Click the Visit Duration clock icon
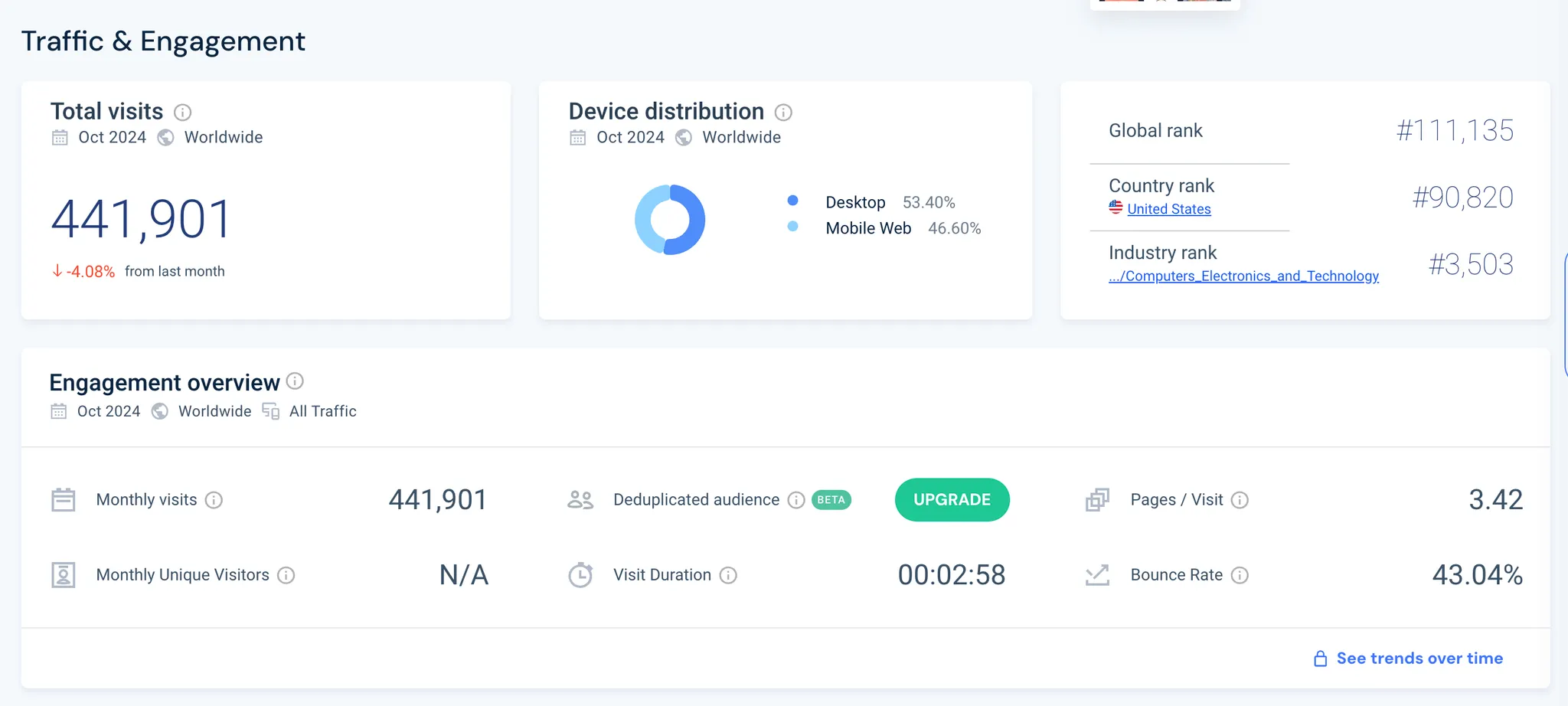Viewport: 1568px width, 706px height. pos(580,575)
